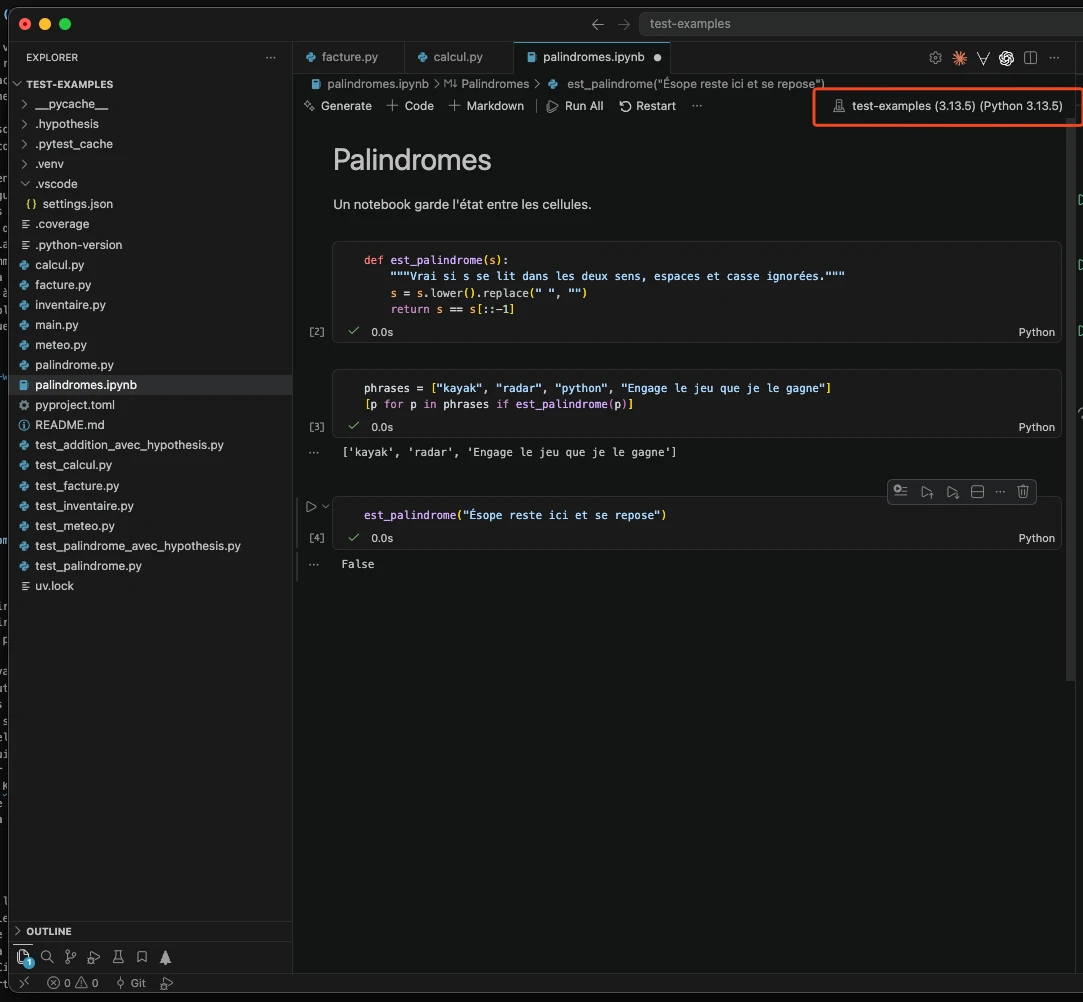This screenshot has height=1002, width=1083.
Task: Run the est_palindrome cell with play button
Action: click(311, 506)
